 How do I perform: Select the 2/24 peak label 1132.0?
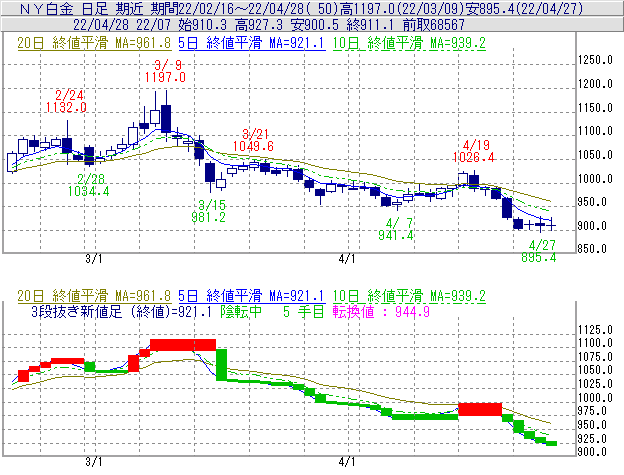[62, 107]
